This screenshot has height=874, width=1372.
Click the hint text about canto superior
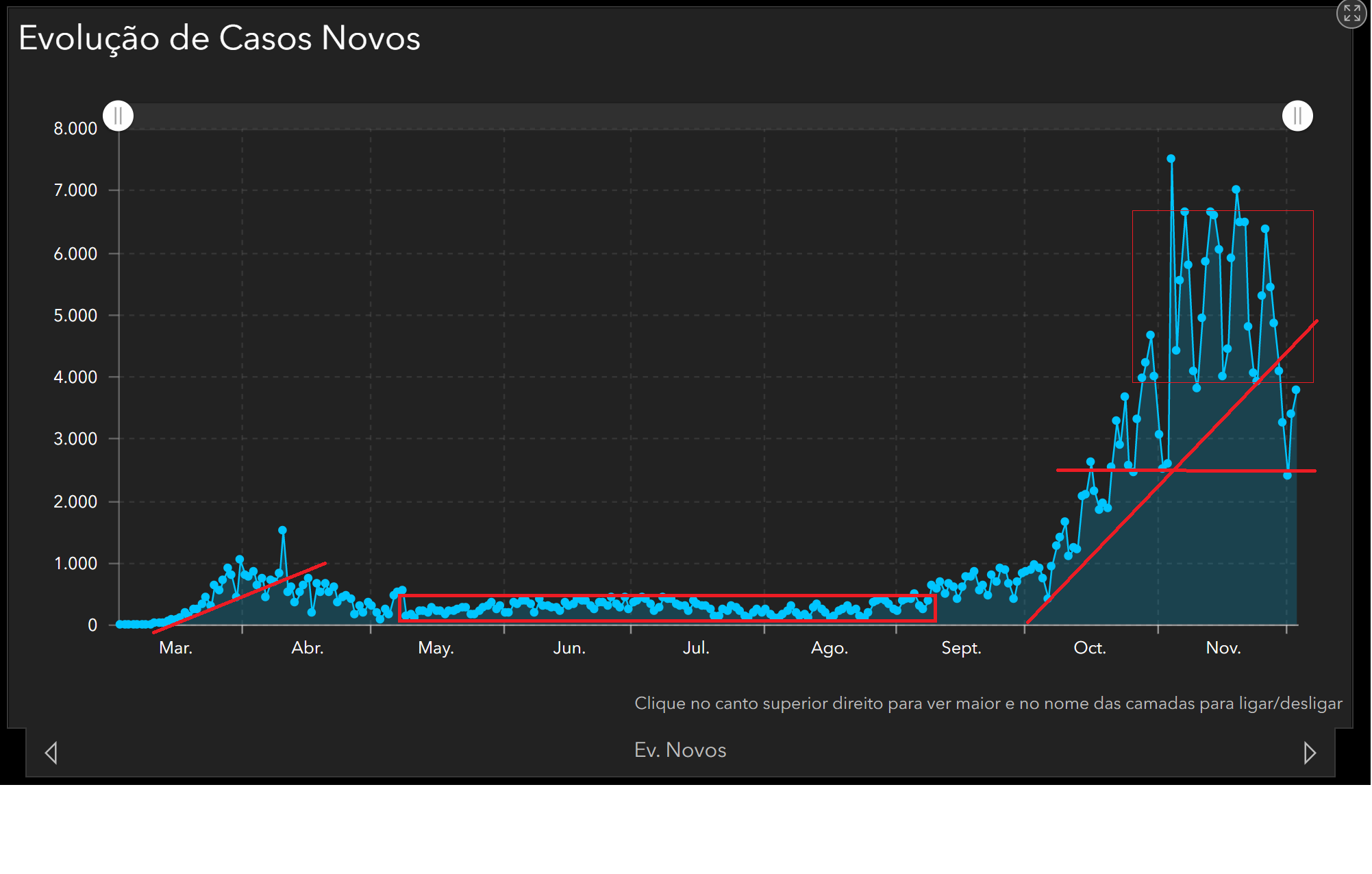click(x=988, y=703)
